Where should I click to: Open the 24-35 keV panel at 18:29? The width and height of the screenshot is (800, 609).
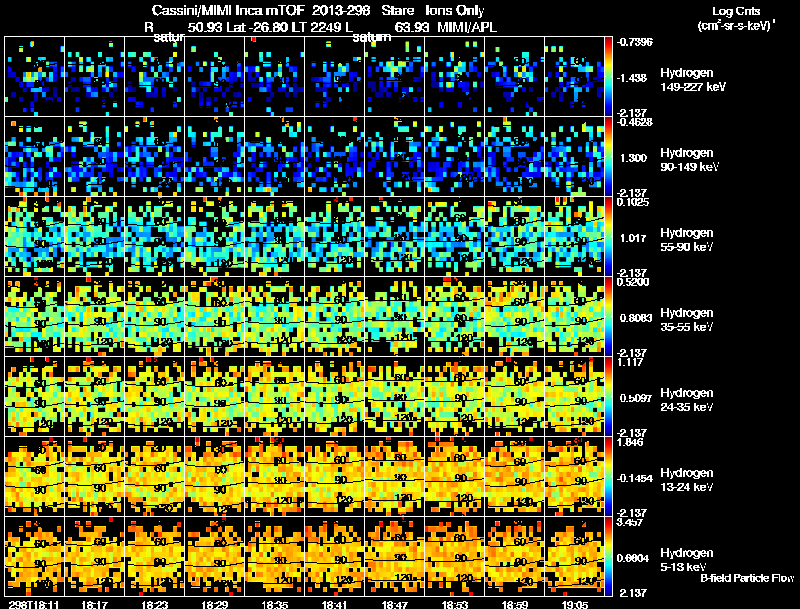pyautogui.click(x=214, y=397)
